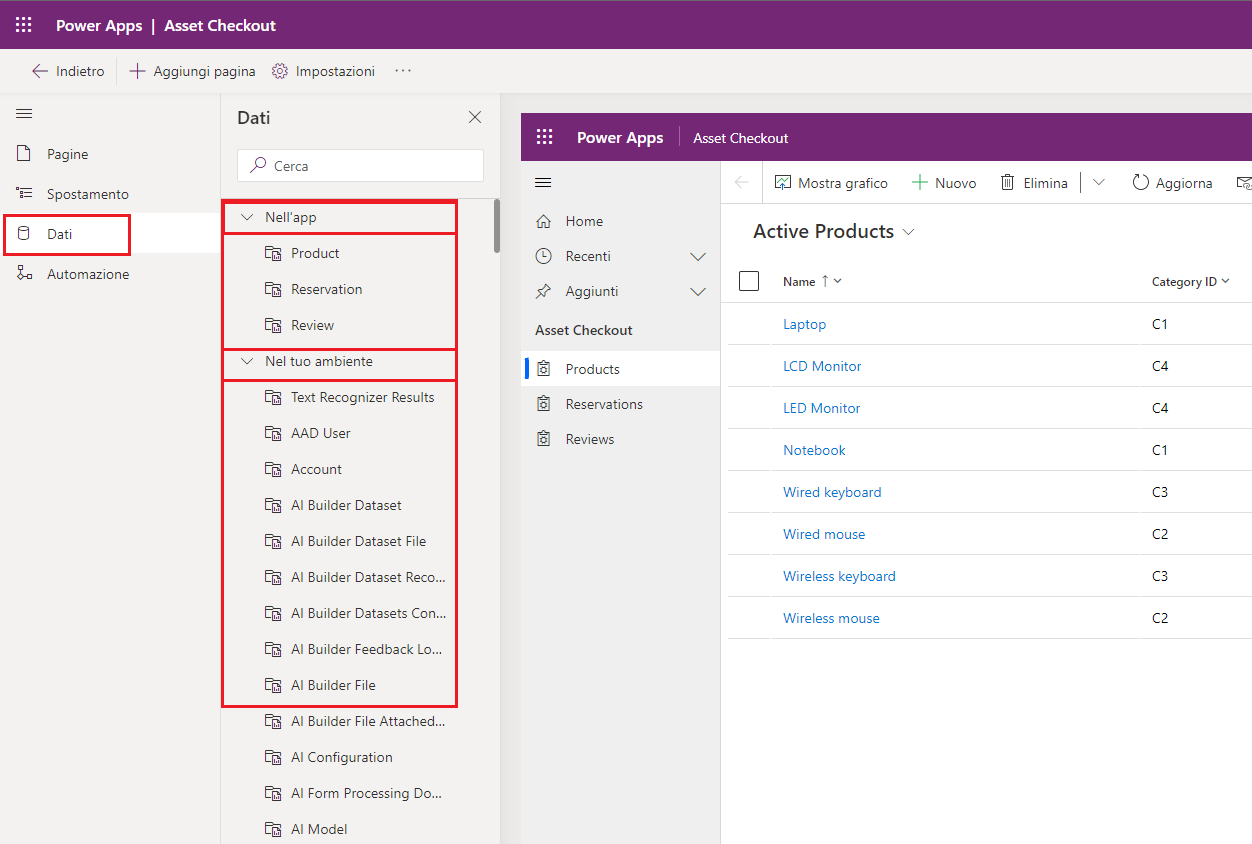Open the Wireless keyboard record link
This screenshot has height=844, width=1252.
click(x=839, y=576)
